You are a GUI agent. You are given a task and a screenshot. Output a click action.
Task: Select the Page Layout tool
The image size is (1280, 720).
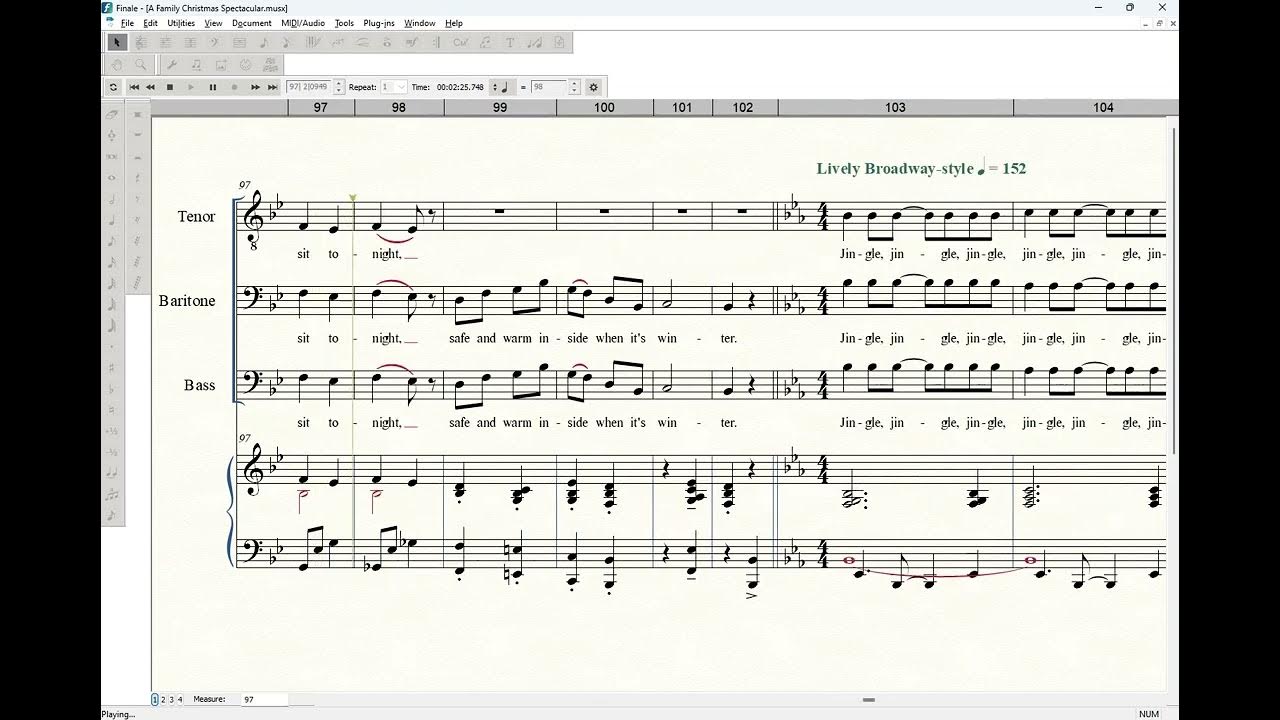[x=558, y=43]
